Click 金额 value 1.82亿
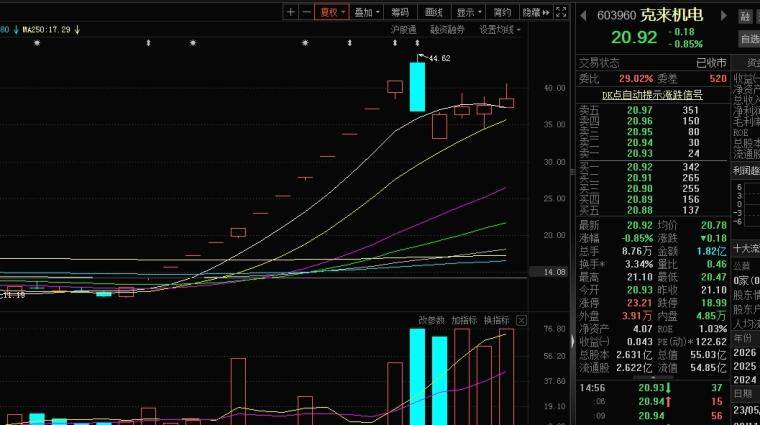 tap(711, 251)
